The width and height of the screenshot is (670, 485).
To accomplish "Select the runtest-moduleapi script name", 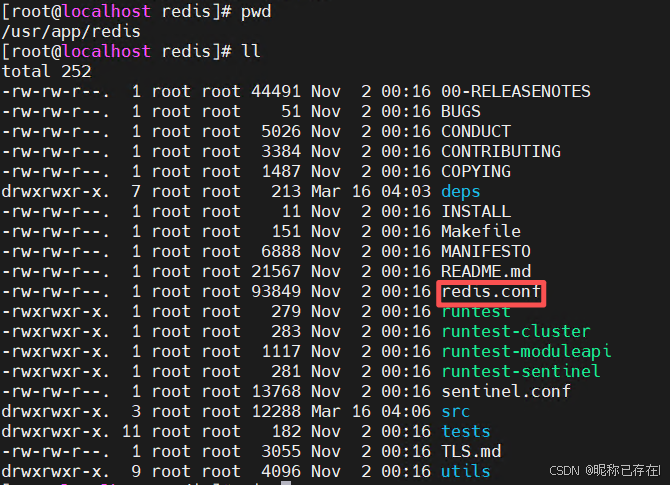I will click(x=526, y=352).
